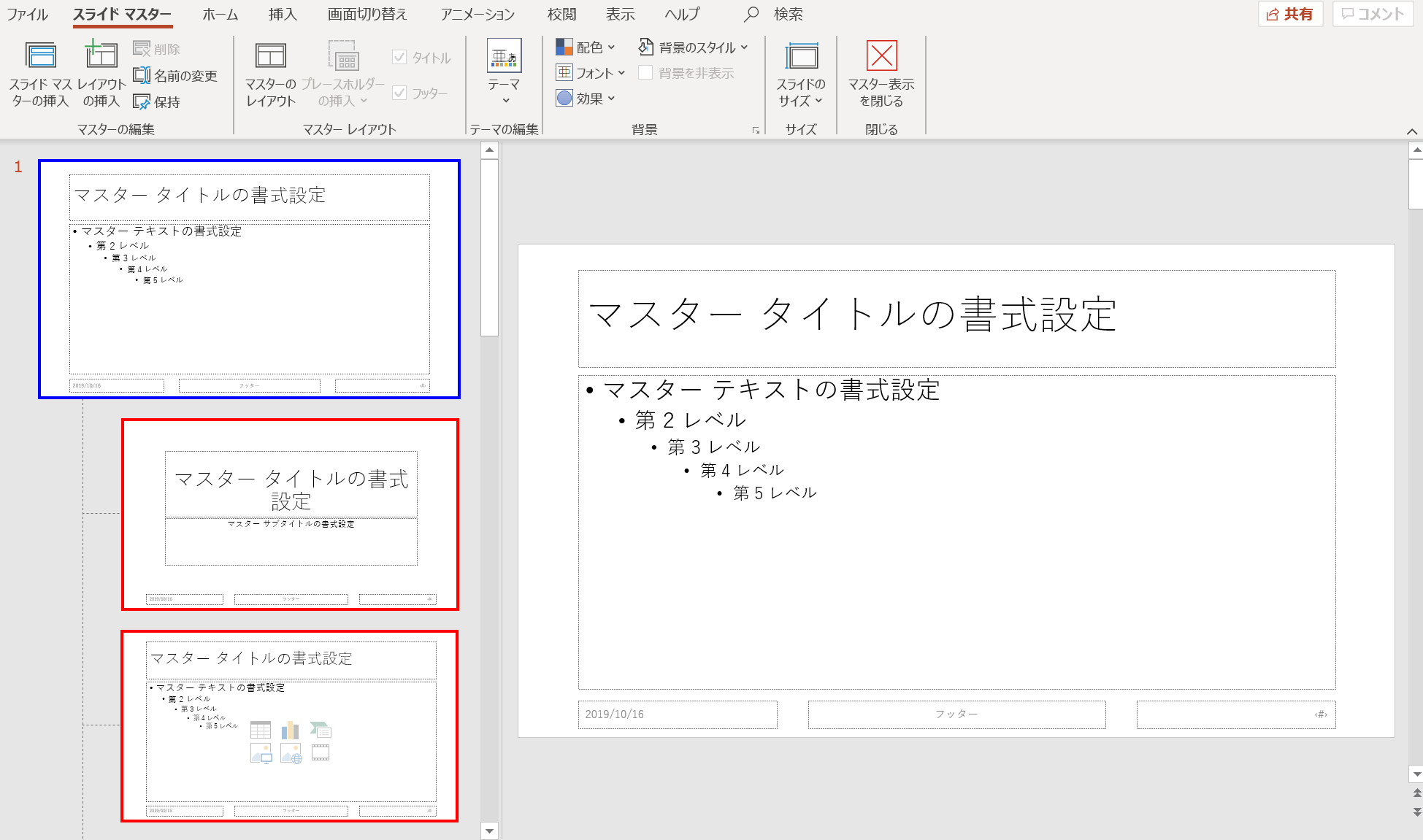Jump to next slide arrow icon
The image size is (1423, 840).
1417,812
